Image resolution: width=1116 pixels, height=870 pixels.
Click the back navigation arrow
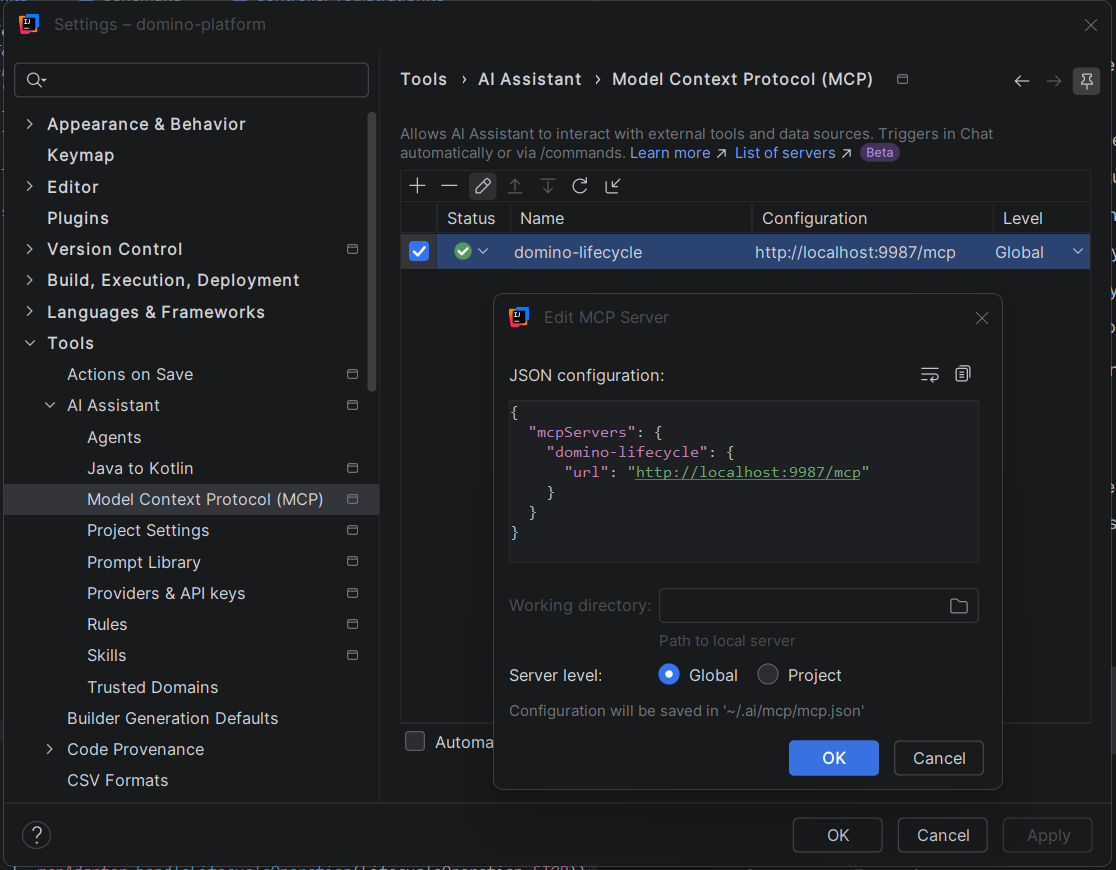[1022, 81]
